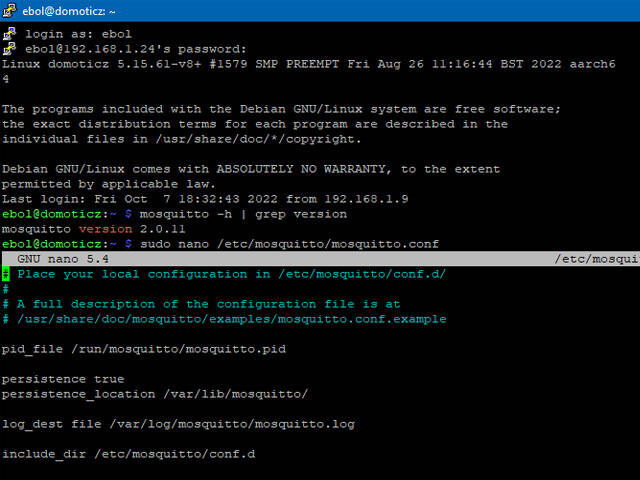Image resolution: width=640 pixels, height=480 pixels.
Task: Click the 'persistence_location /var/lib/mosquitto/' line
Action: [154, 394]
